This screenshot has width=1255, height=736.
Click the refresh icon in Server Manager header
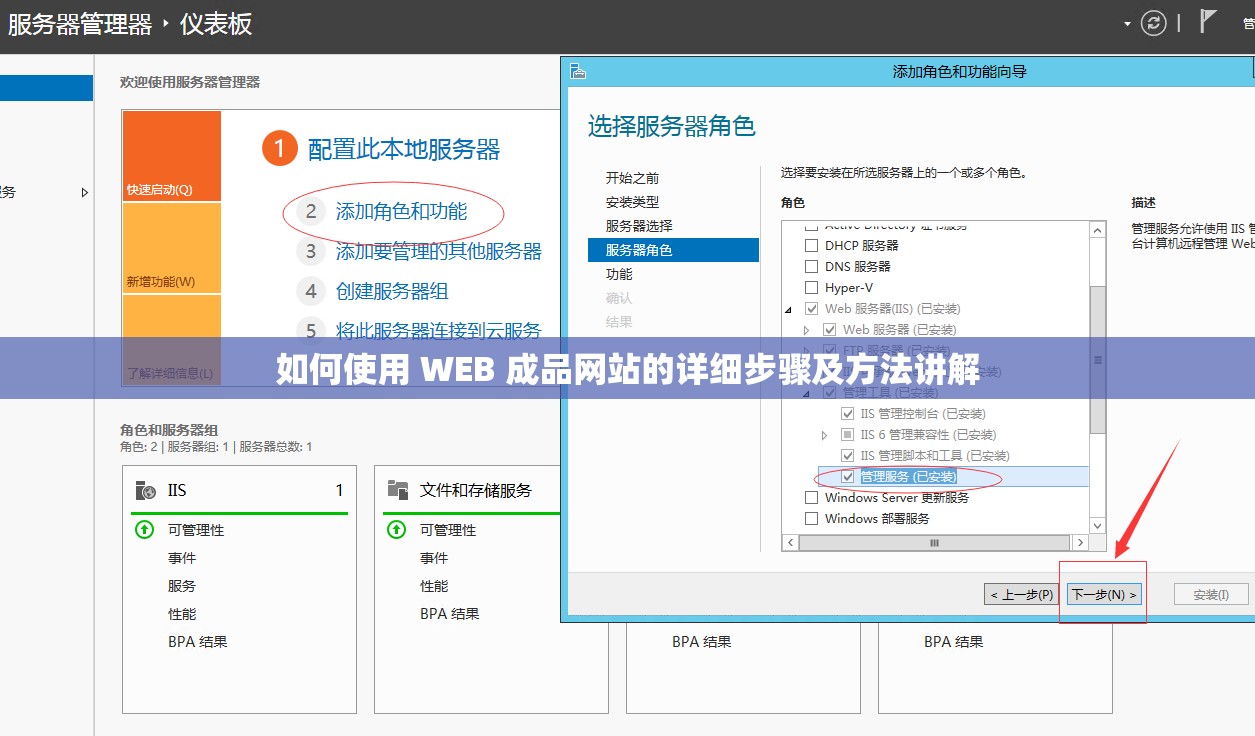click(1154, 23)
